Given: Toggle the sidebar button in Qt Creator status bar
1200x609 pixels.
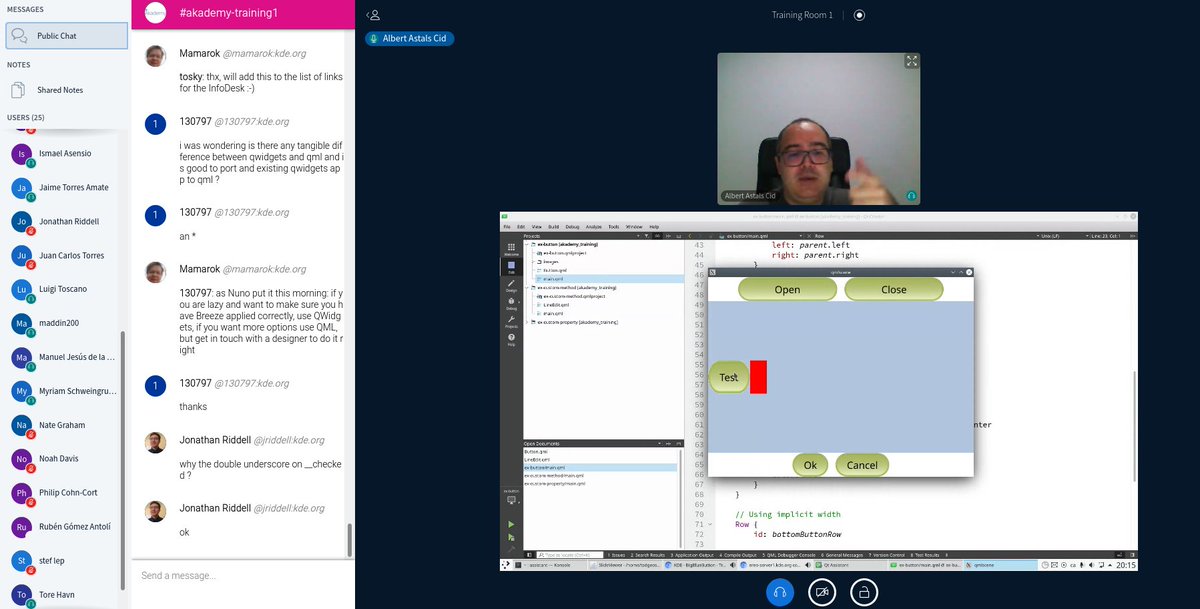Looking at the screenshot, I should click(528, 554).
